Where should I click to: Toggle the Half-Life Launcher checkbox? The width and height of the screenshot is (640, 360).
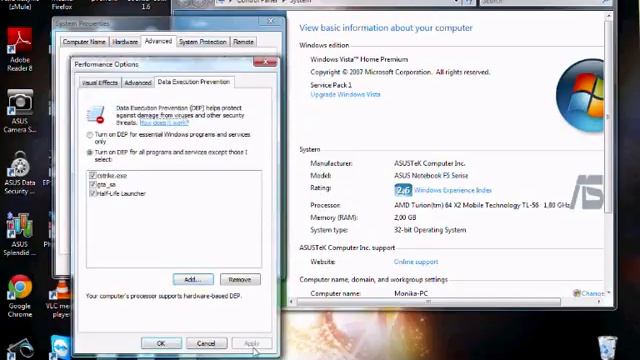point(93,193)
